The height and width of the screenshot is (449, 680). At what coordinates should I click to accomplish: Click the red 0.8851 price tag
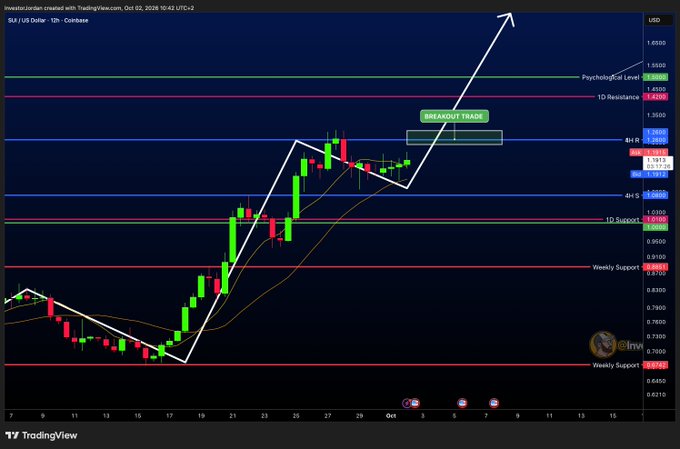pos(655,267)
